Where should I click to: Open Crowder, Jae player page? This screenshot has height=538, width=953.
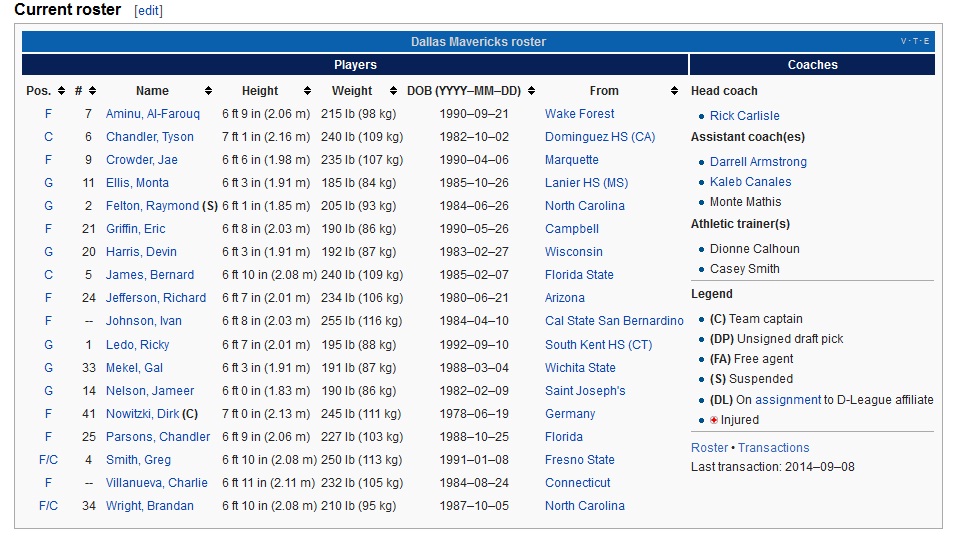[142, 160]
